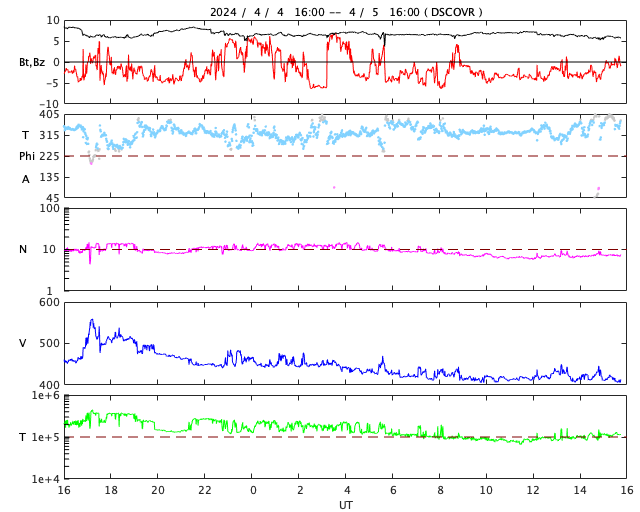Click the "T" label beside the 1e+5 tick
Screen dimensions: 640x512
[x=23, y=437]
